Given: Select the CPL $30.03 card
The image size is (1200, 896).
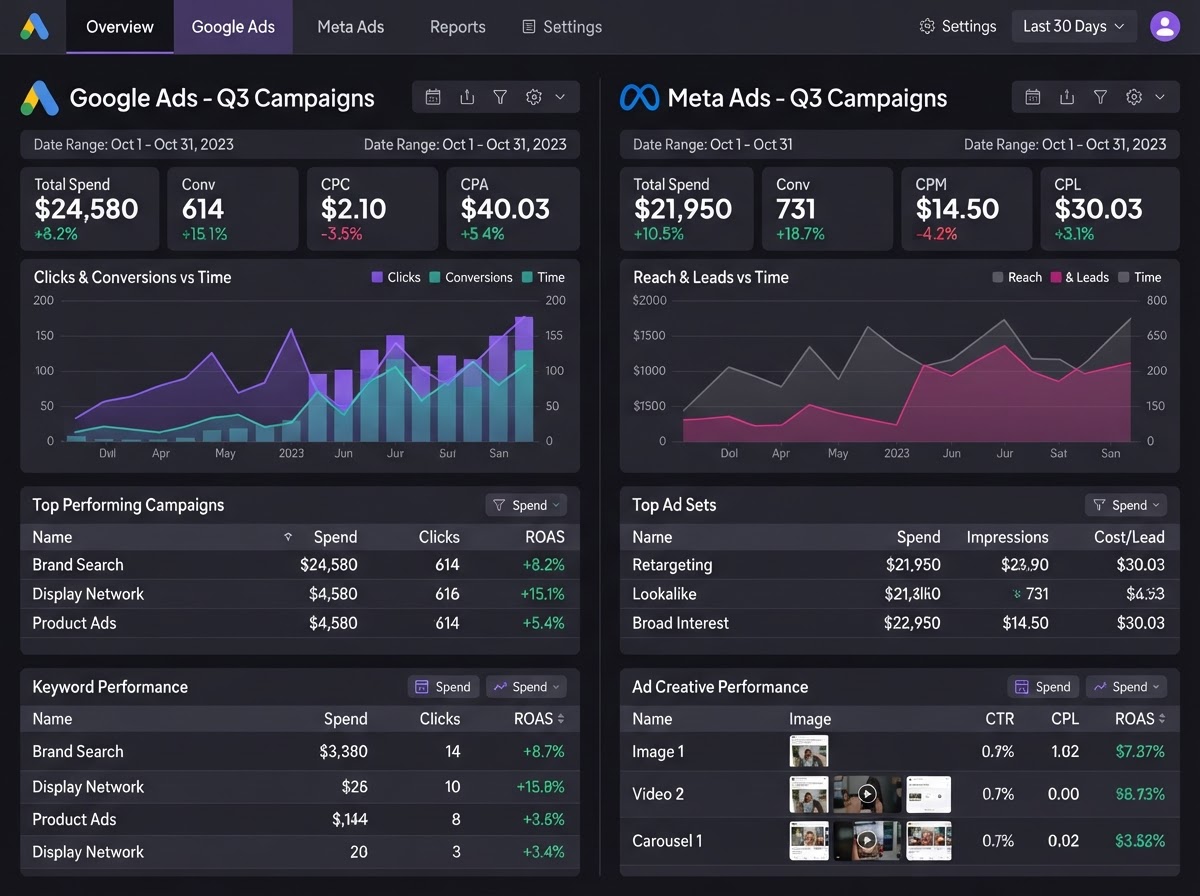Looking at the screenshot, I should (x=1110, y=208).
